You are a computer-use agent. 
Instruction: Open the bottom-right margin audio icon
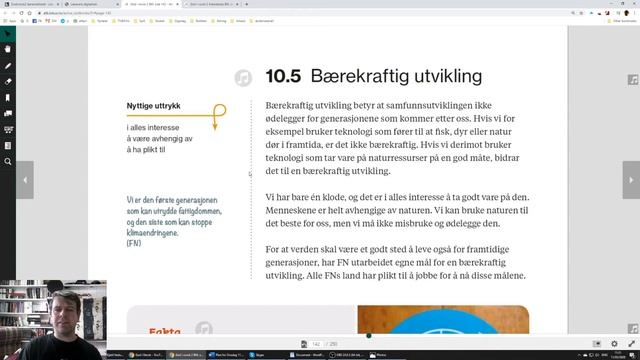633,329
